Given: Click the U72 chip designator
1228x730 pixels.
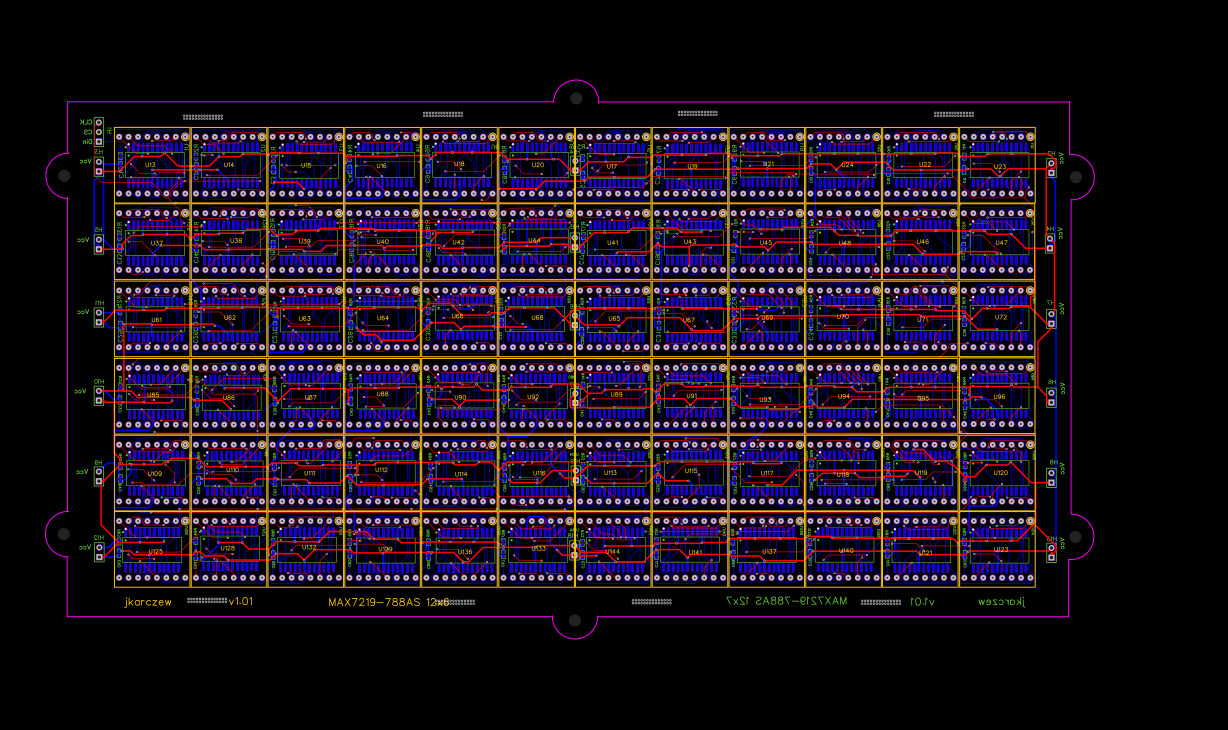Looking at the screenshot, I should 1001,317.
